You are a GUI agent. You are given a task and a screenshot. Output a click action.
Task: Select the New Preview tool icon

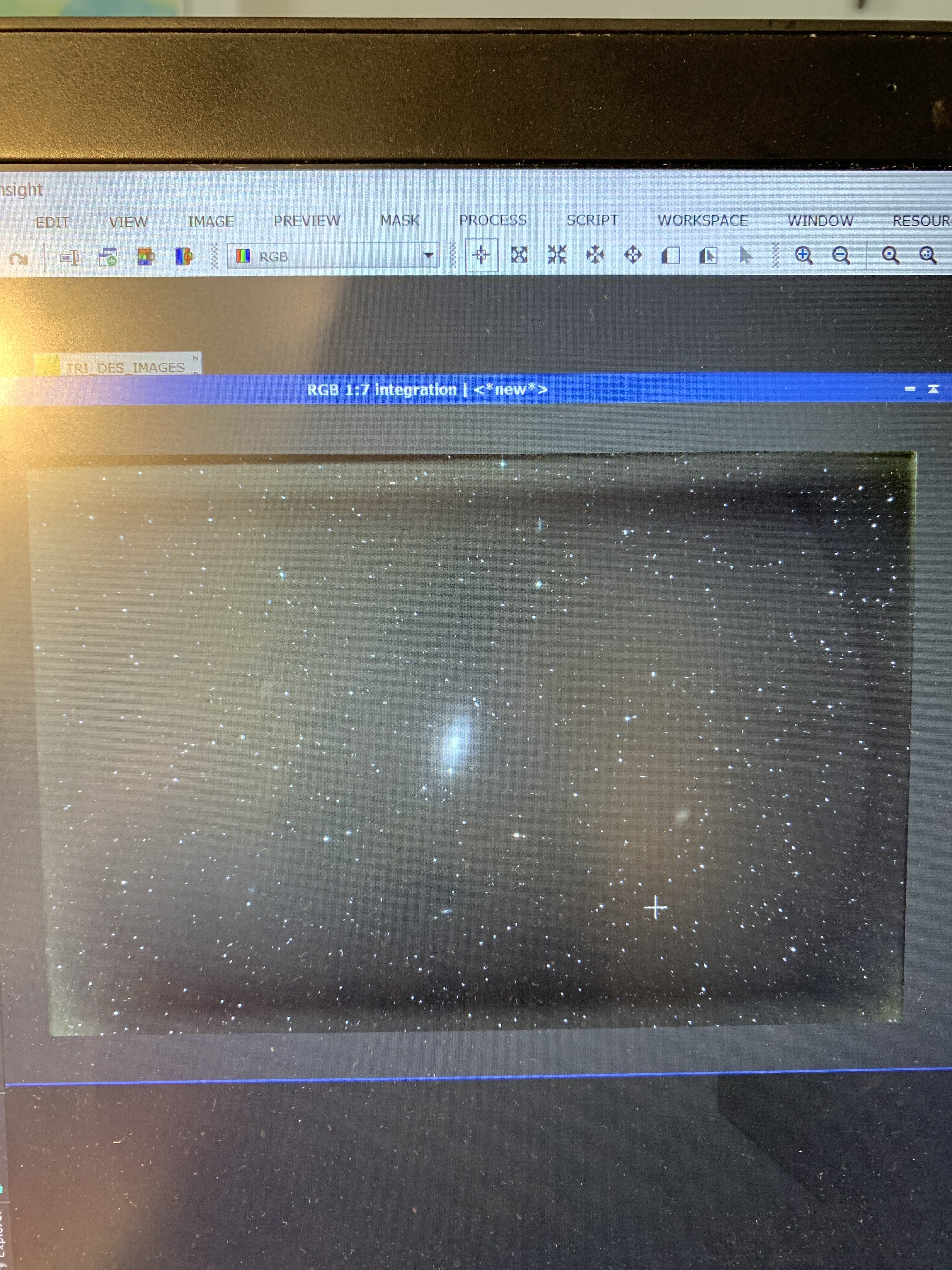click(x=670, y=255)
